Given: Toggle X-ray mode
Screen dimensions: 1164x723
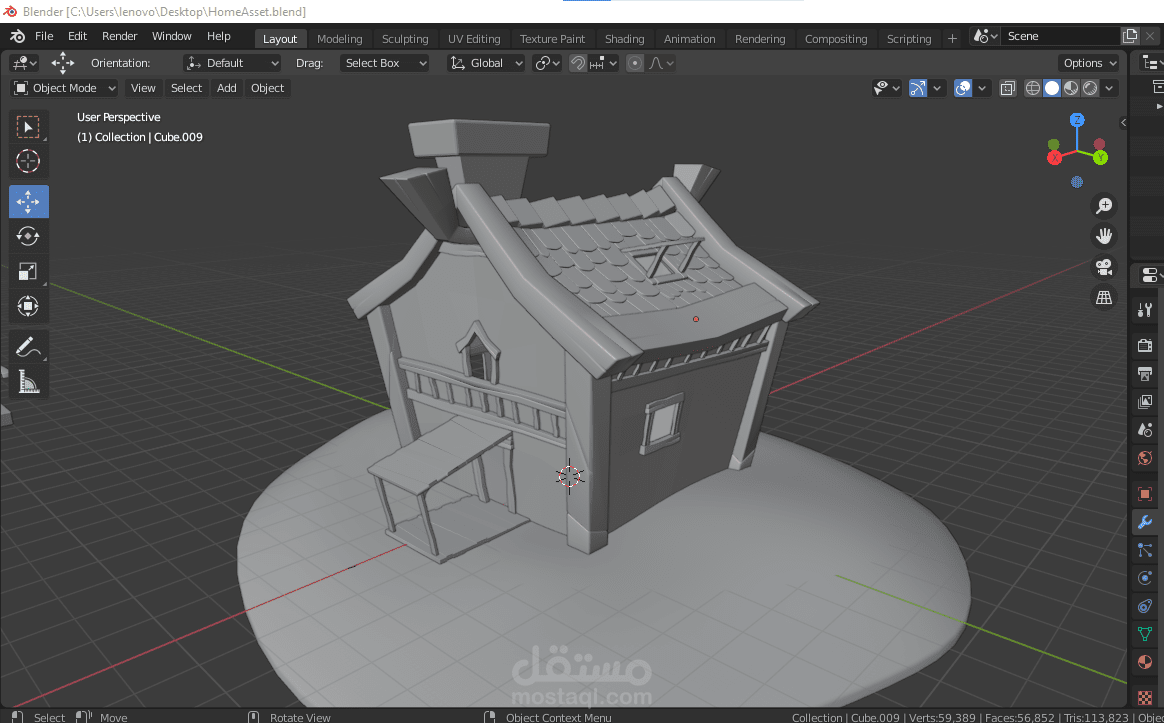Looking at the screenshot, I should (x=1007, y=88).
